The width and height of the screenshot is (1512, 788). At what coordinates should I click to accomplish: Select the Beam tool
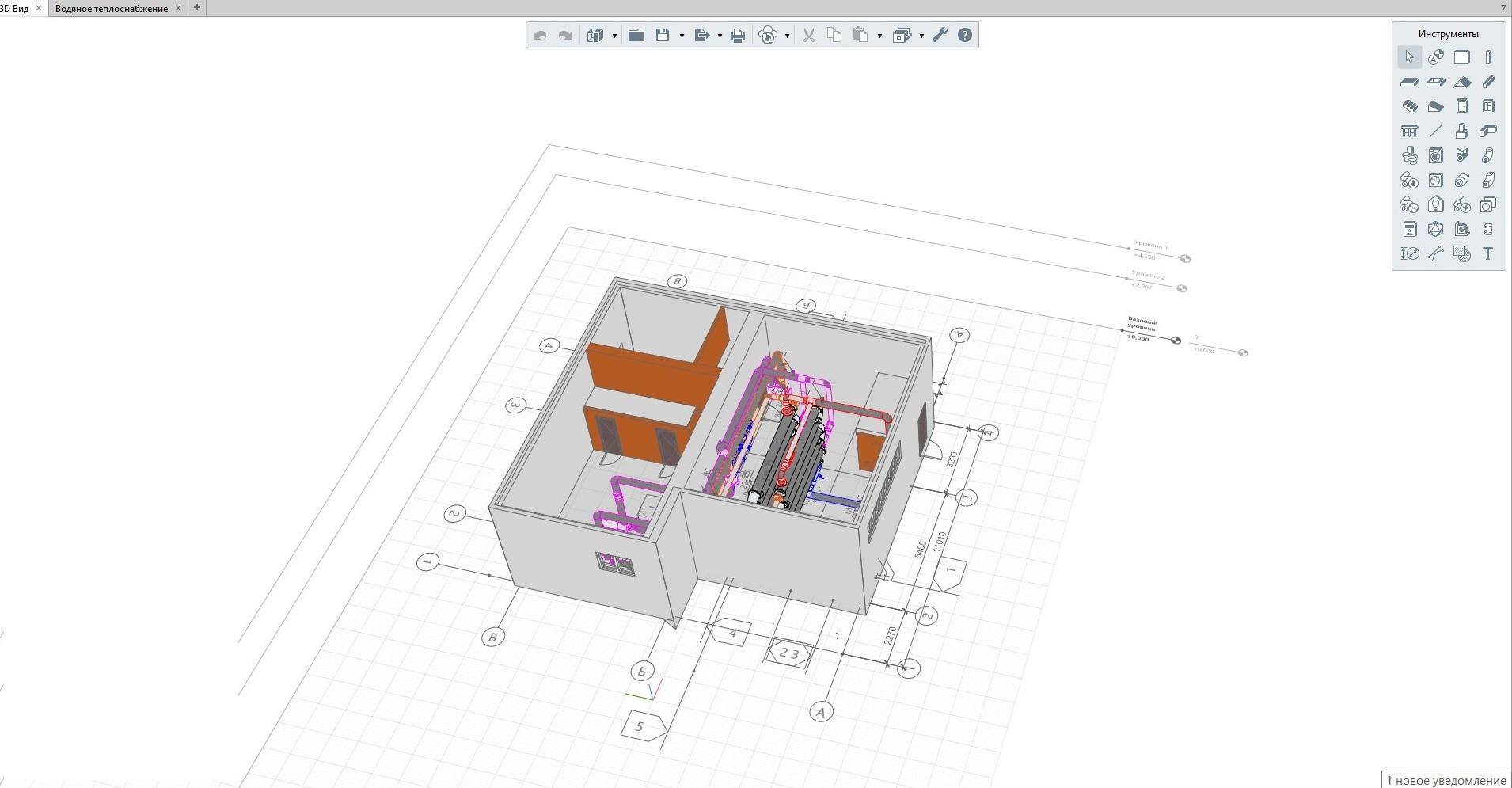1487,82
